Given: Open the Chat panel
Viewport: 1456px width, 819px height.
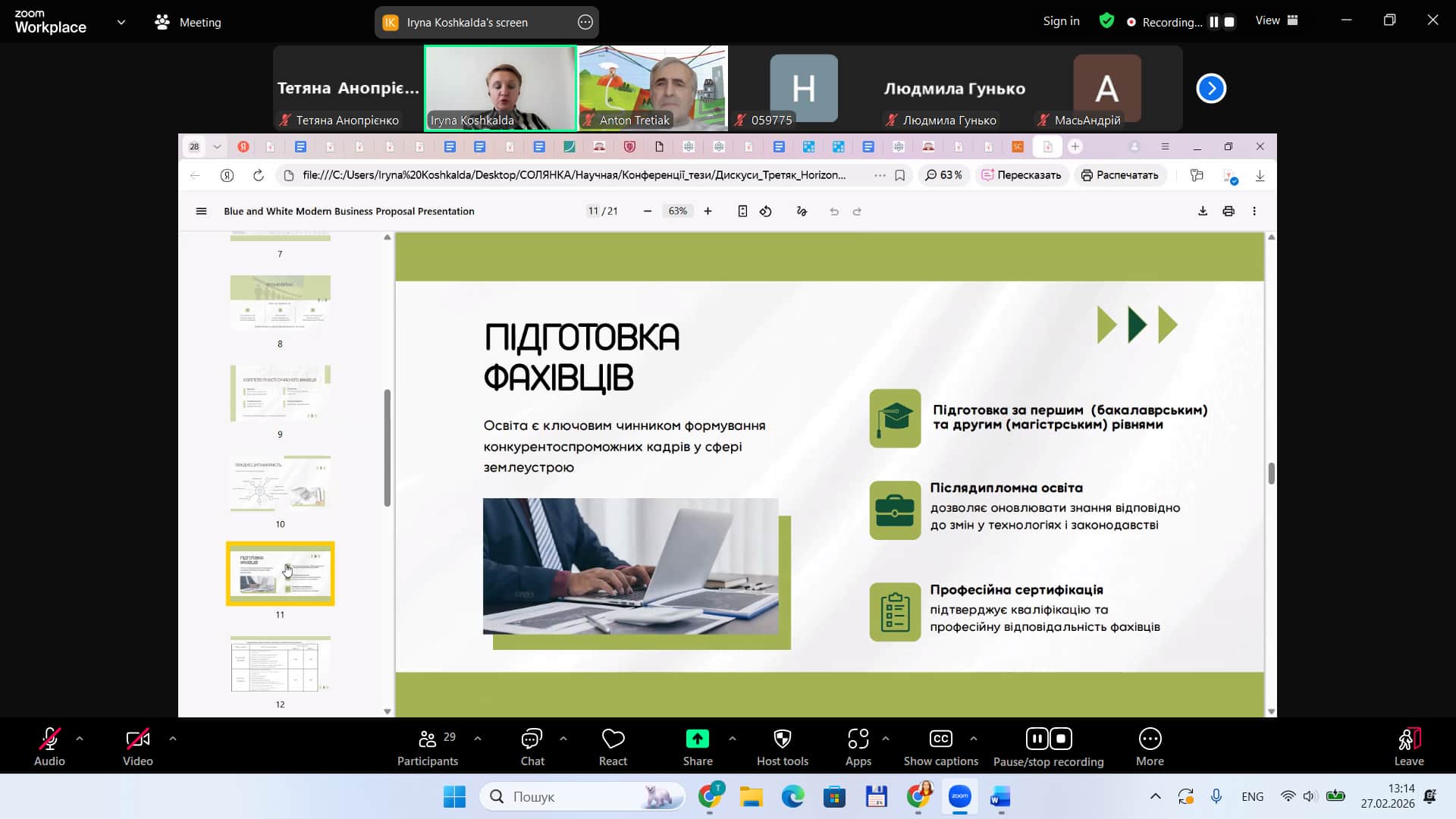Looking at the screenshot, I should [532, 739].
